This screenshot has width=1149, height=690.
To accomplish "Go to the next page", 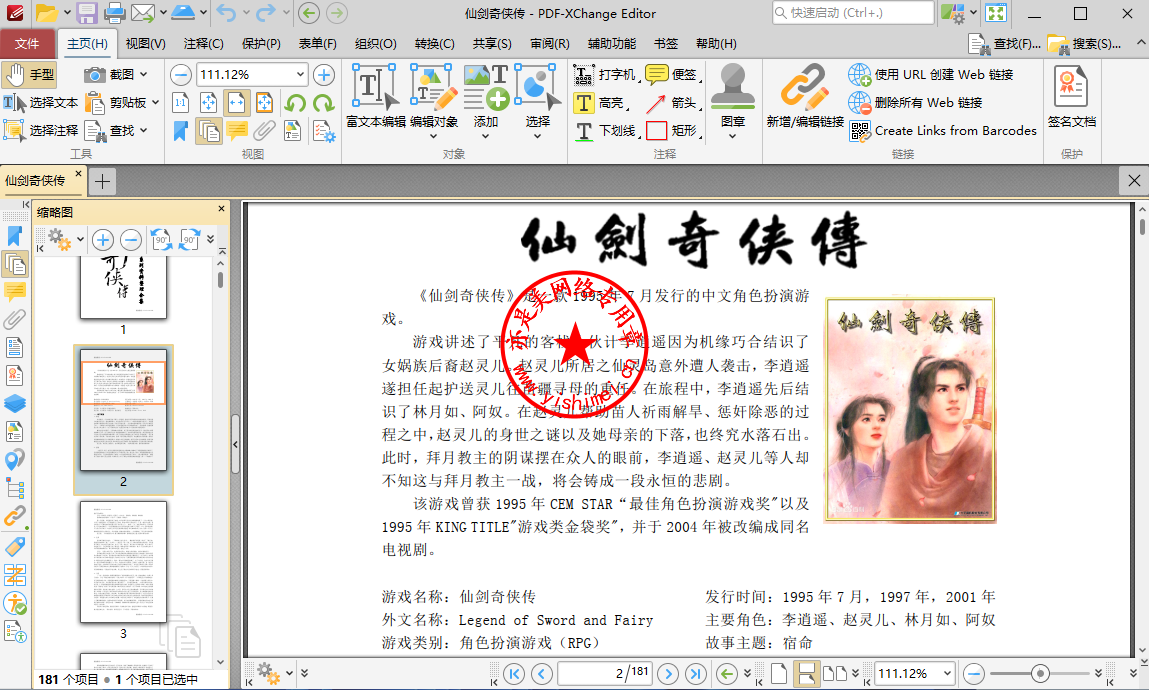I will pyautogui.click(x=668, y=673).
